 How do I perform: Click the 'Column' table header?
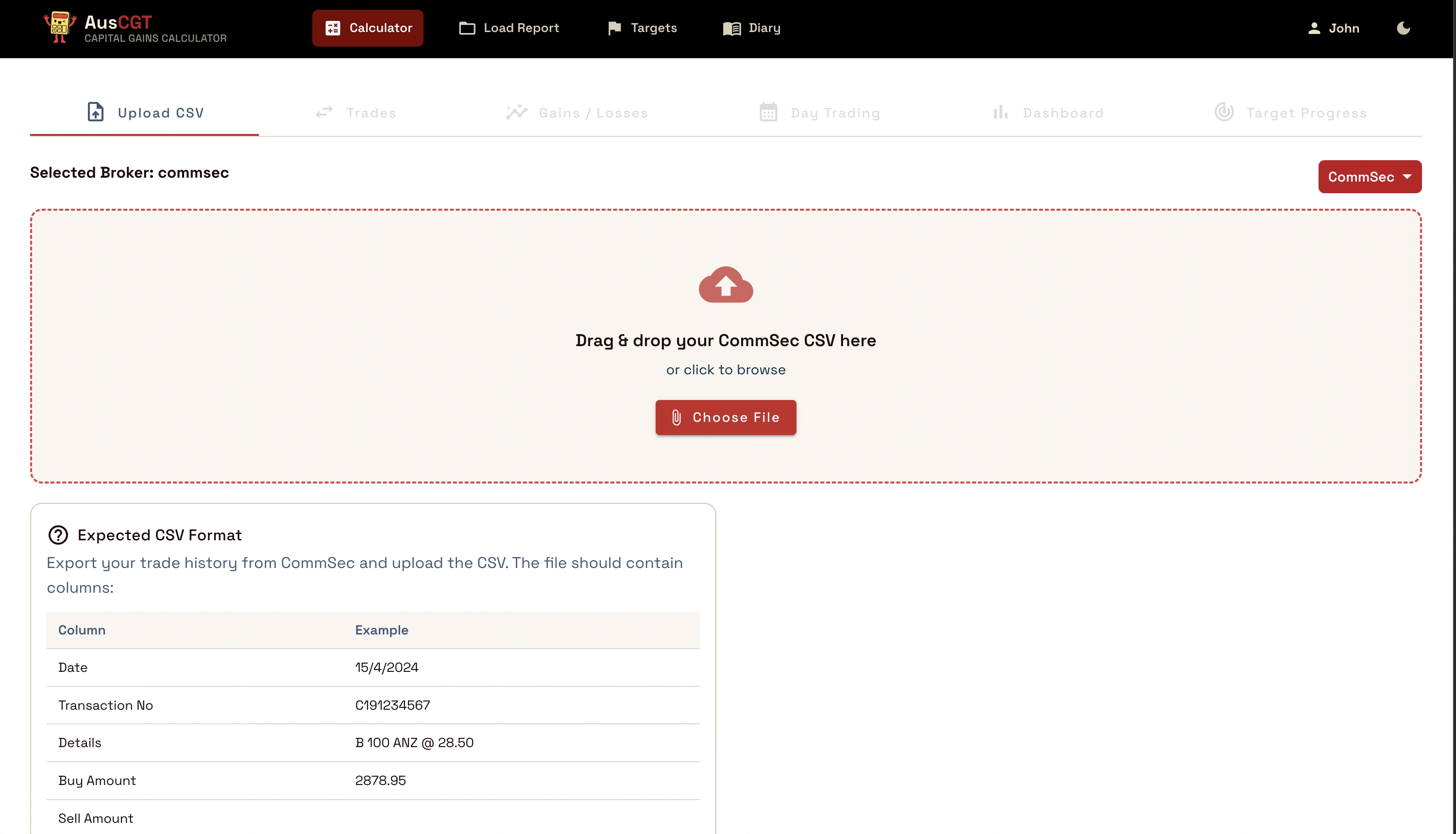coord(82,630)
